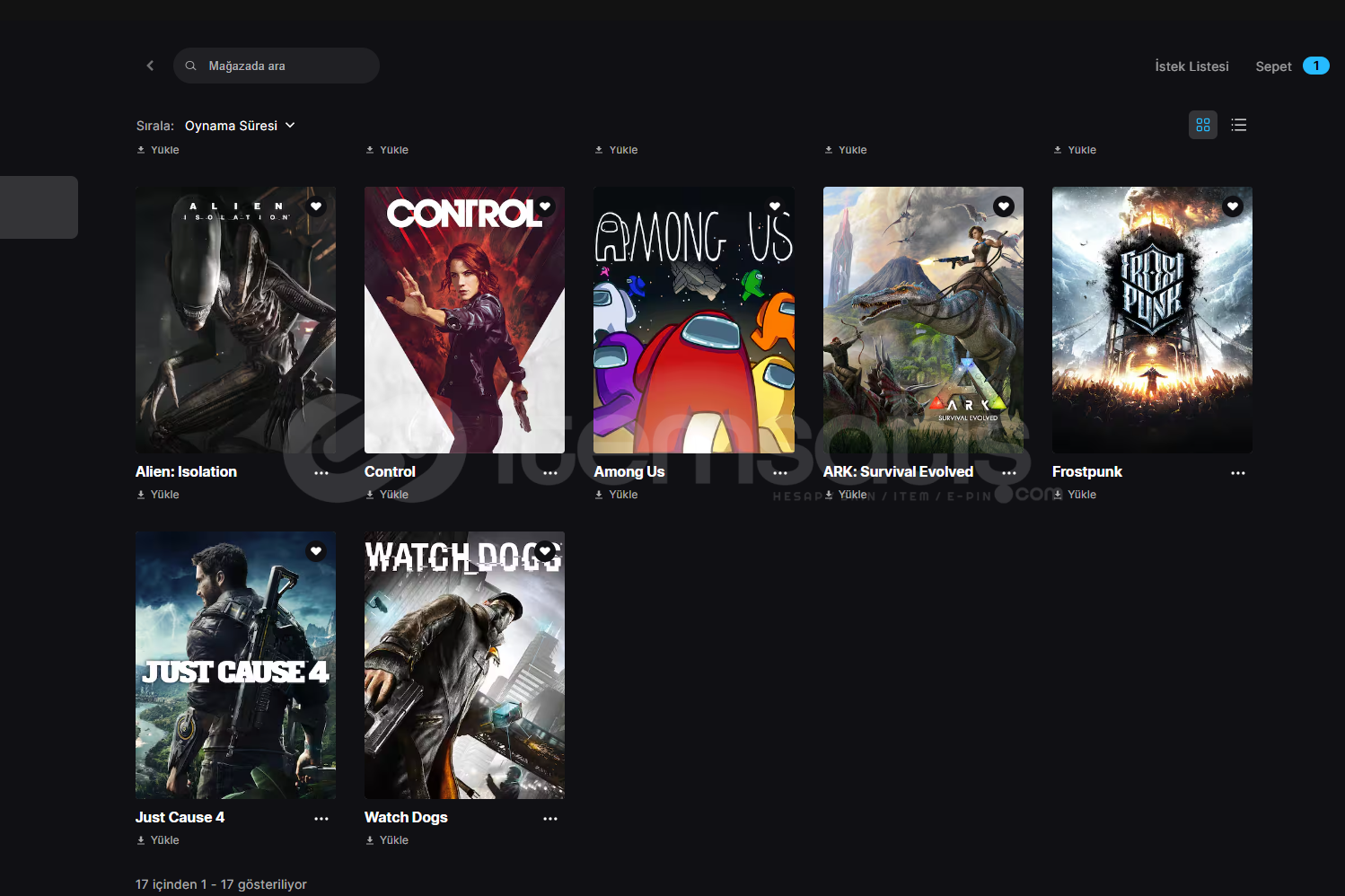Screen dimensions: 1345x896
Task: Open the three-dot menu for Control
Action: coord(550,473)
